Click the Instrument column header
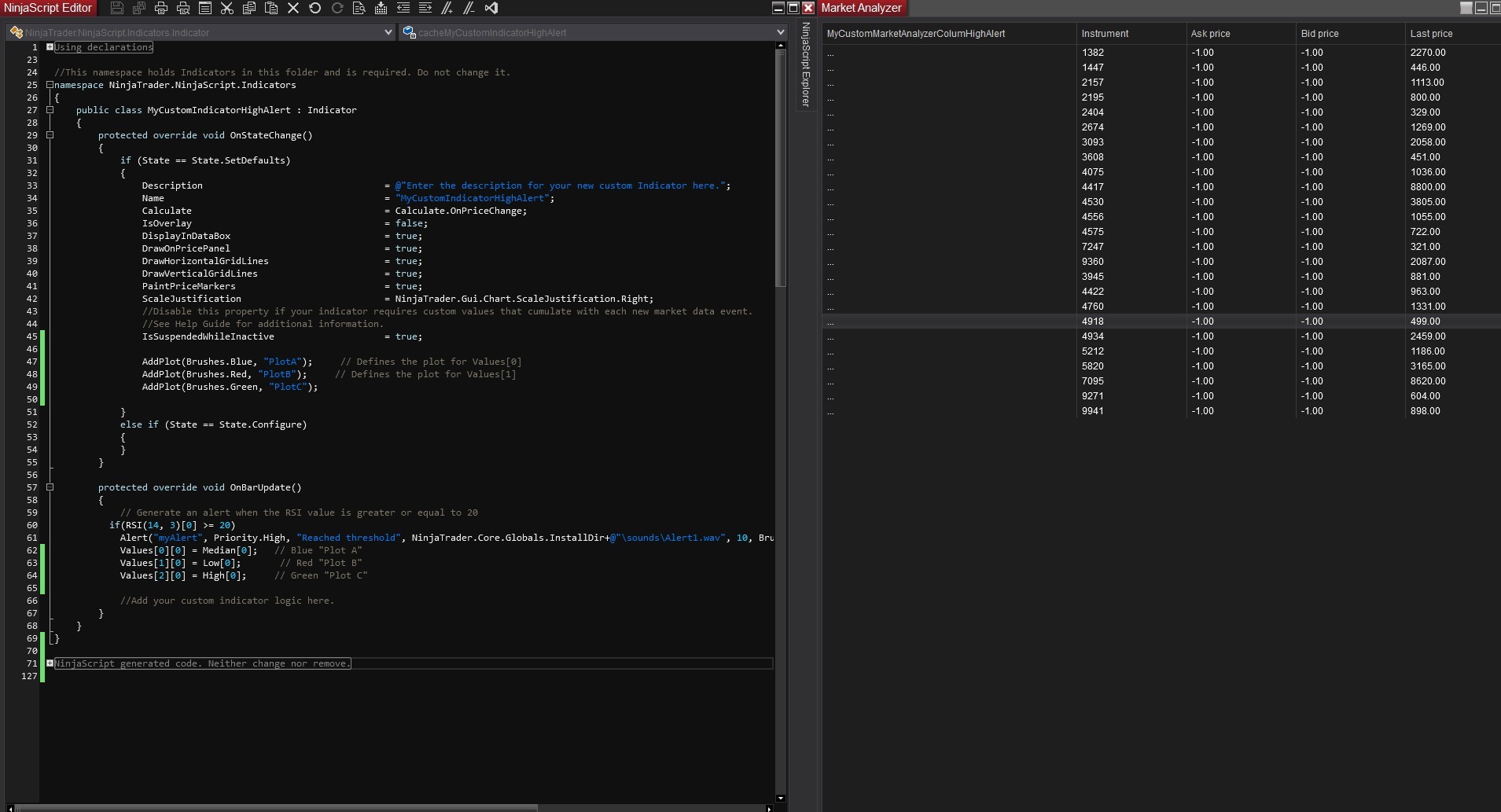Image resolution: width=1501 pixels, height=812 pixels. 1104,34
